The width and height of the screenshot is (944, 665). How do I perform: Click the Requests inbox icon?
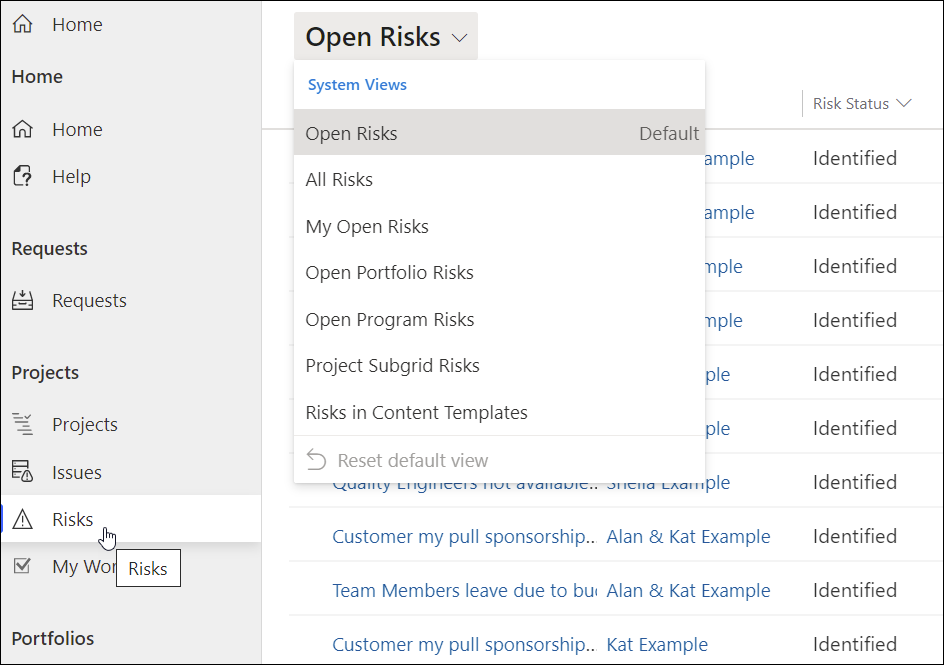(22, 301)
